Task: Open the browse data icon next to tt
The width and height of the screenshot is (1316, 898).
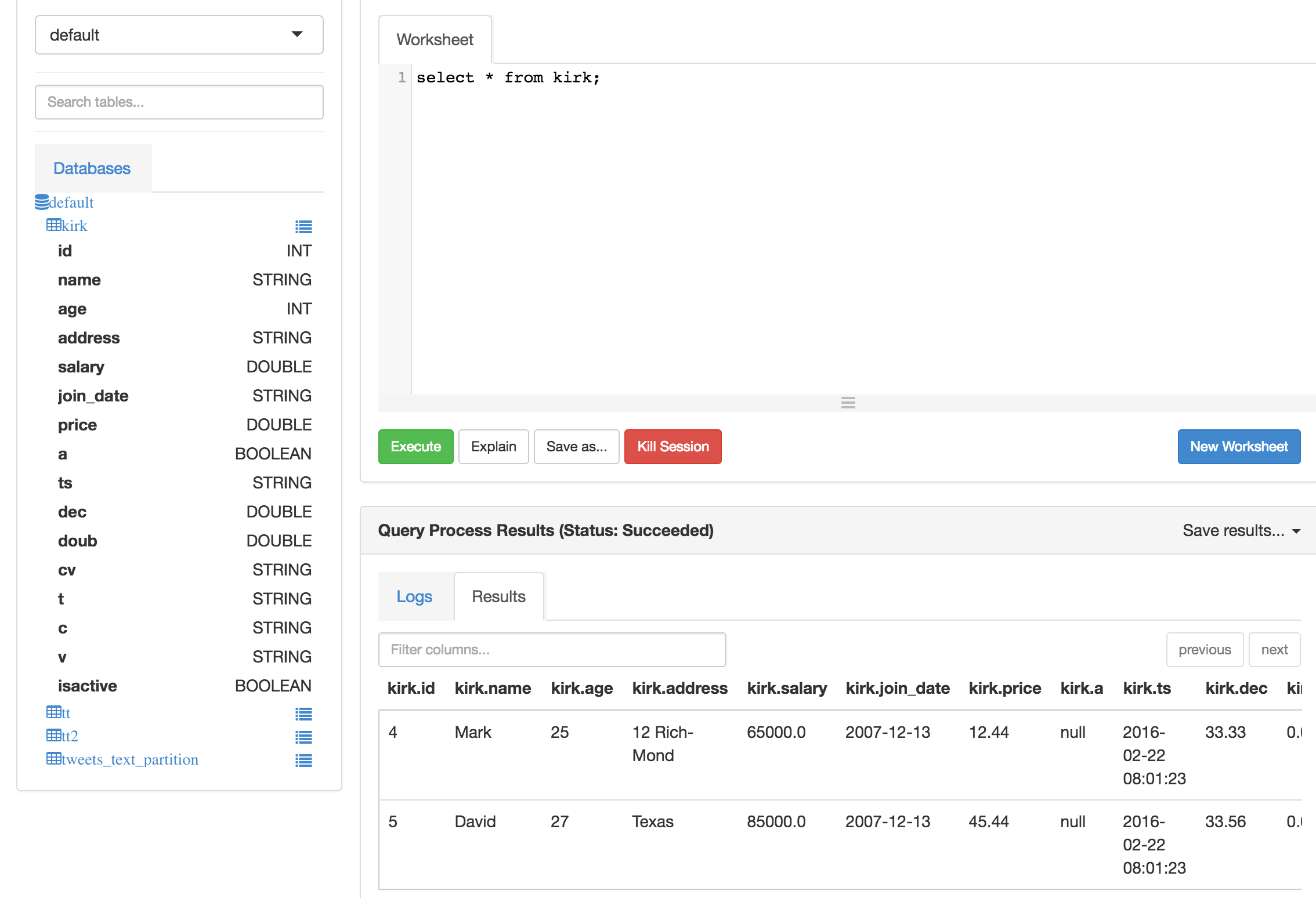Action: [x=304, y=714]
